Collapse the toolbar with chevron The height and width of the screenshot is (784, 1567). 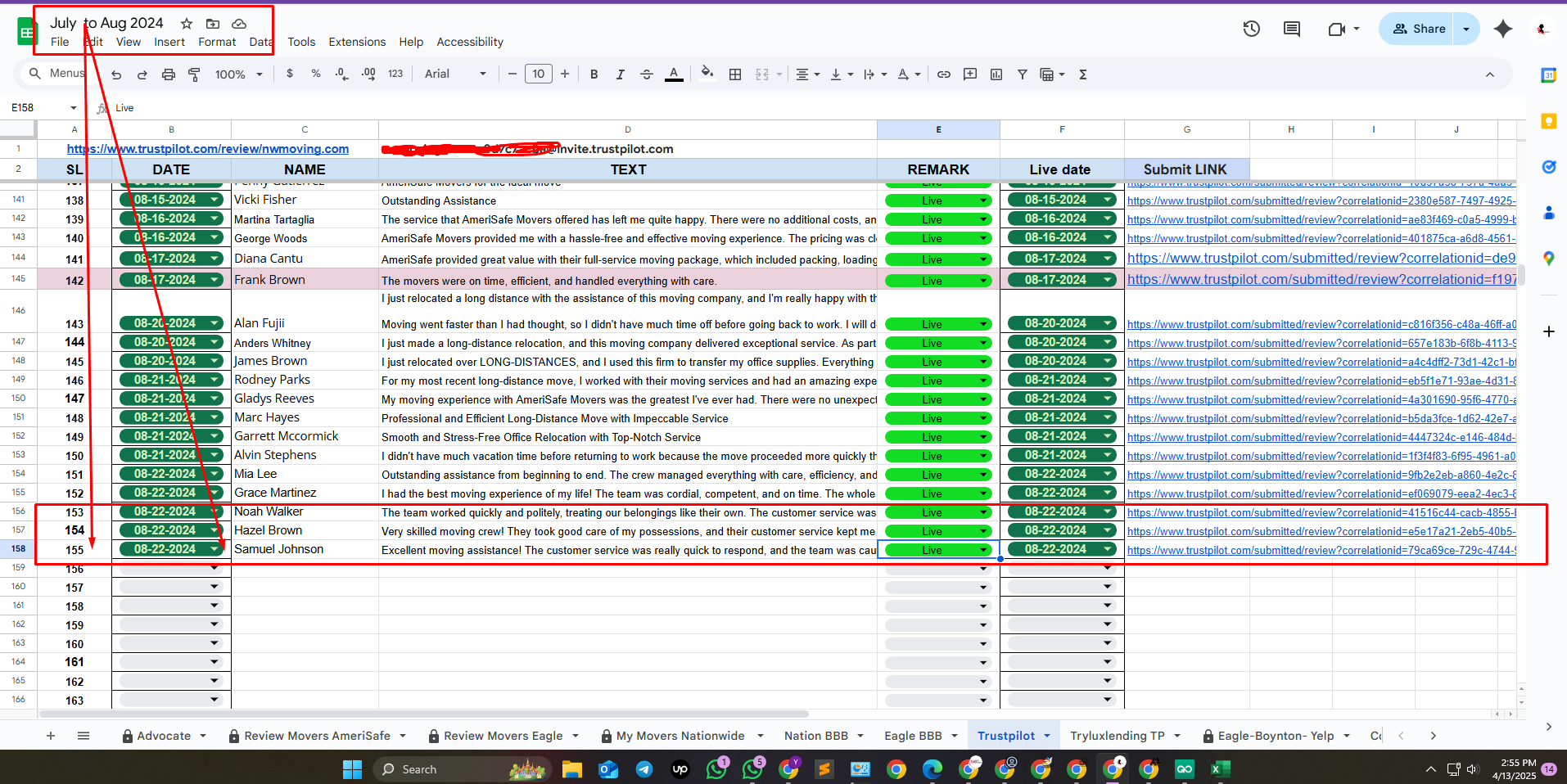1490,74
